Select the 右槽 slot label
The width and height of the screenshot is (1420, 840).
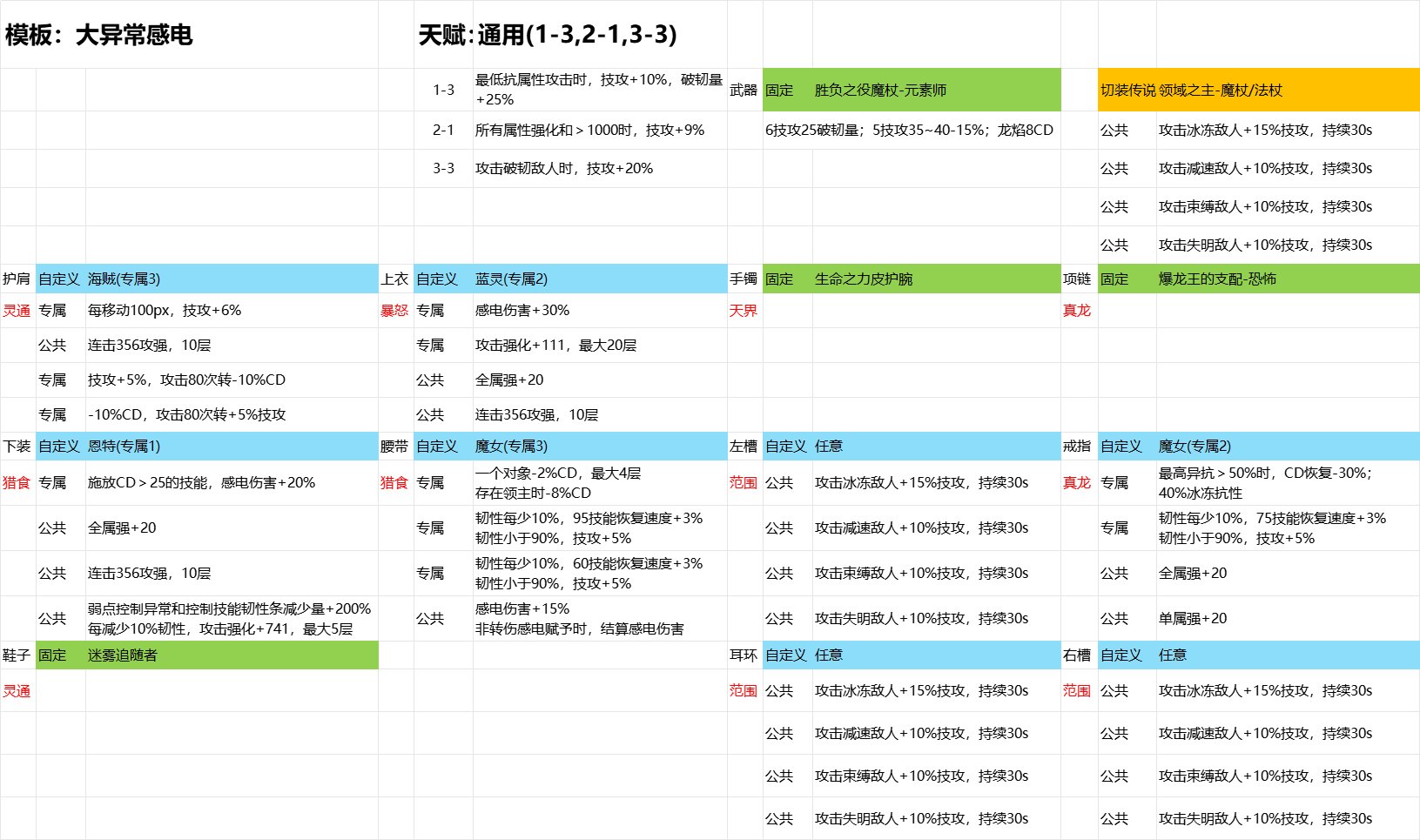click(1079, 655)
